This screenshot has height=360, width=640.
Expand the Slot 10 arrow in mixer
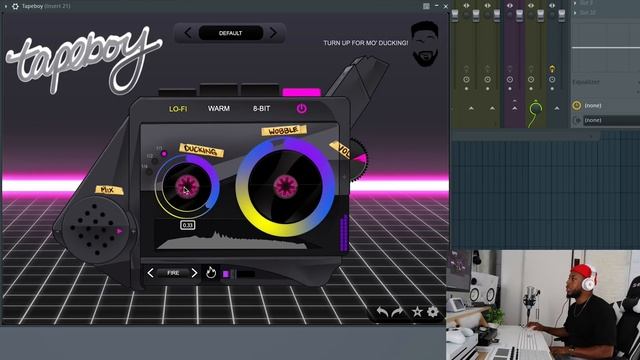[575, 13]
